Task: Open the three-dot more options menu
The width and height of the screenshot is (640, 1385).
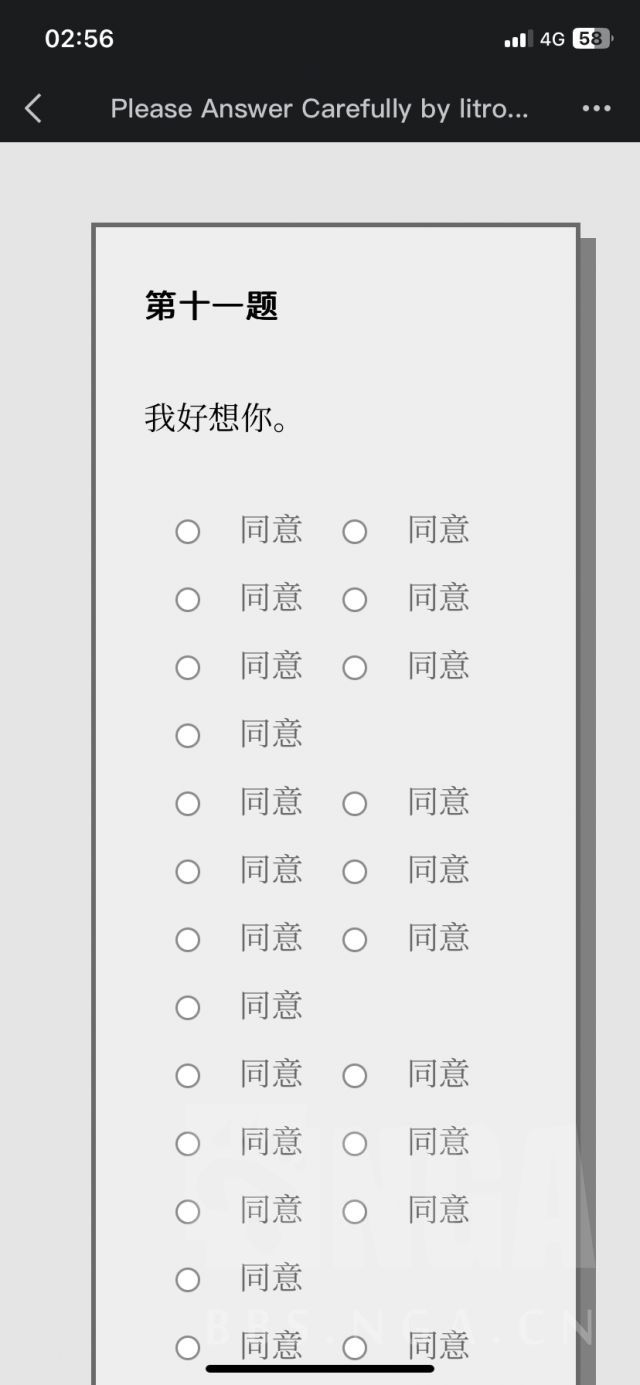Action: point(596,108)
